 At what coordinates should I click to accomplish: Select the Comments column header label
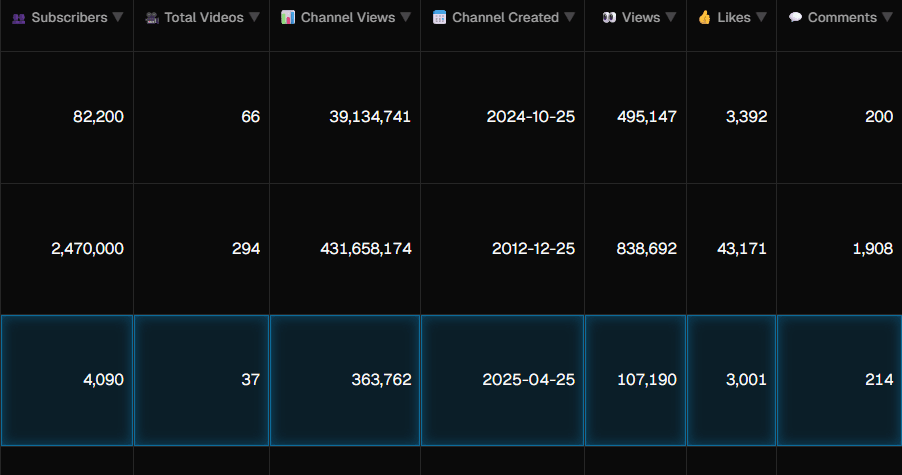(842, 18)
